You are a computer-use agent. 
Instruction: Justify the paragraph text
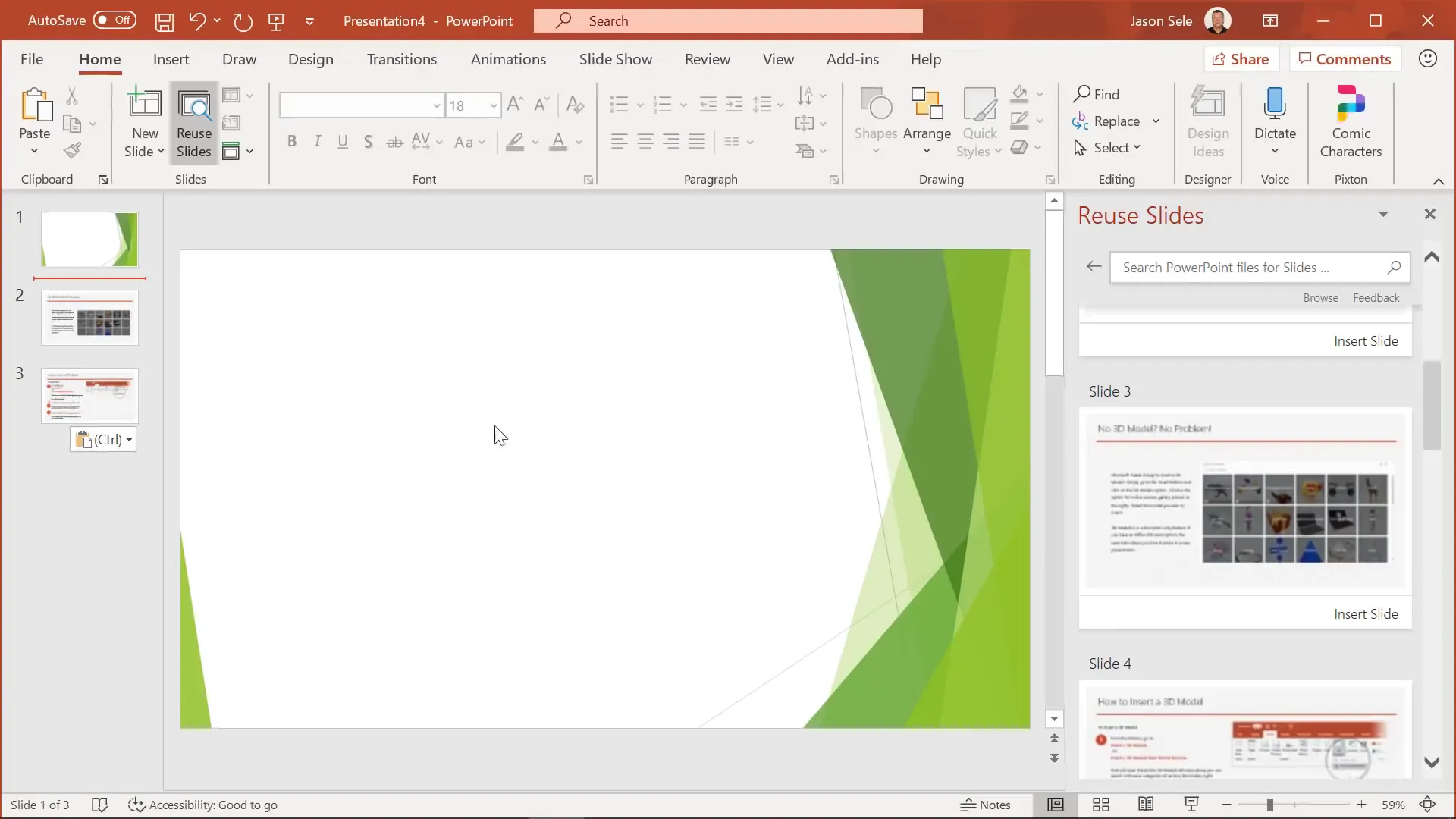point(697,142)
